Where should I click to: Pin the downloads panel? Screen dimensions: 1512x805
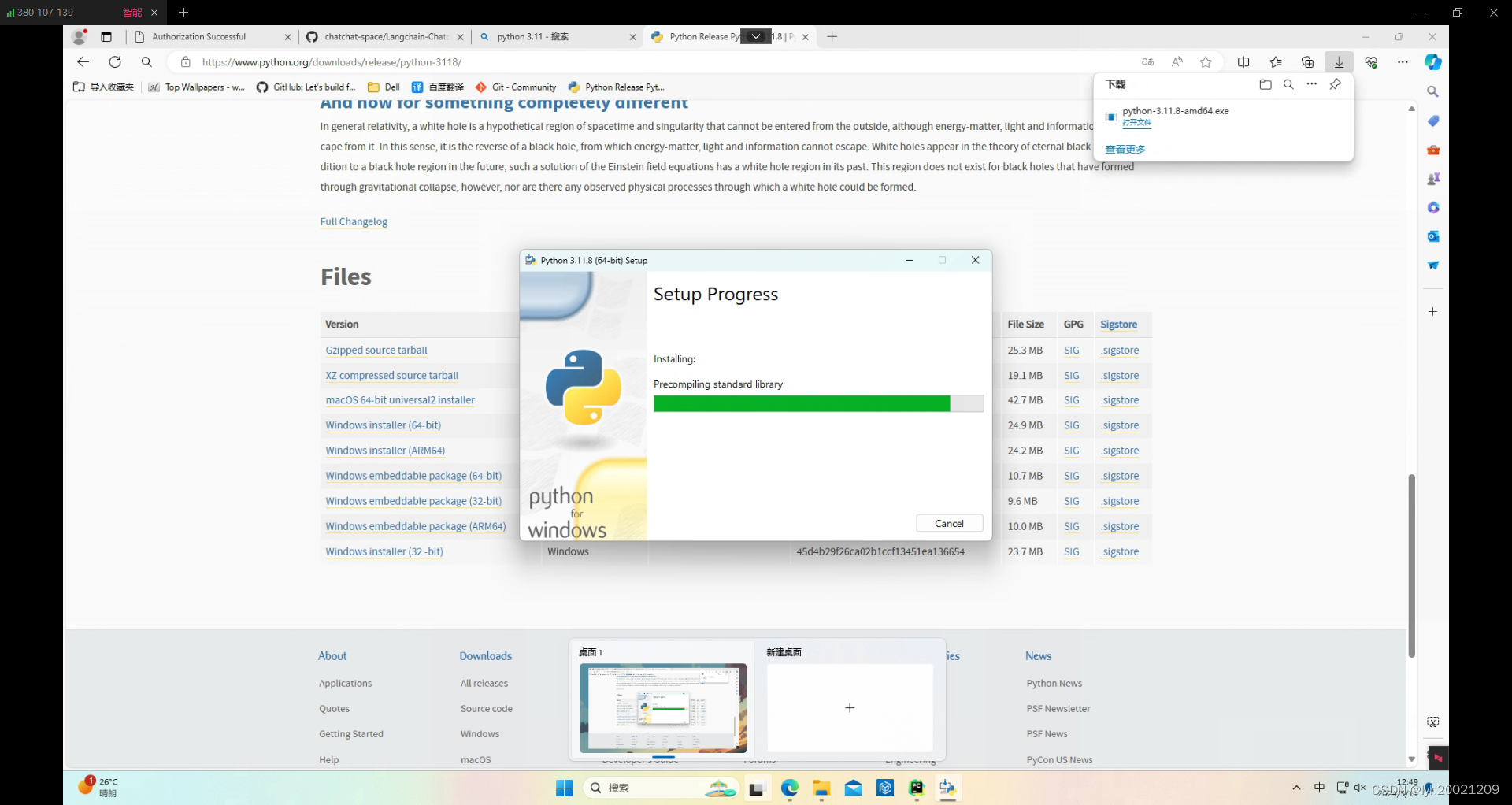[1336, 84]
